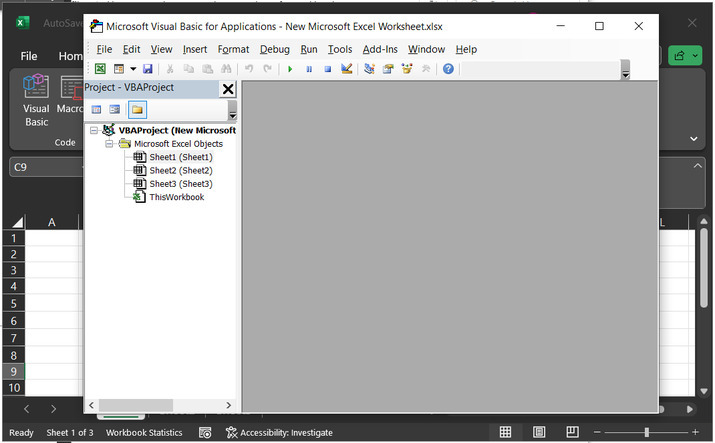Select Sheet2 (Sheet2) in project tree
Screen dimensions: 715x443
(x=181, y=170)
